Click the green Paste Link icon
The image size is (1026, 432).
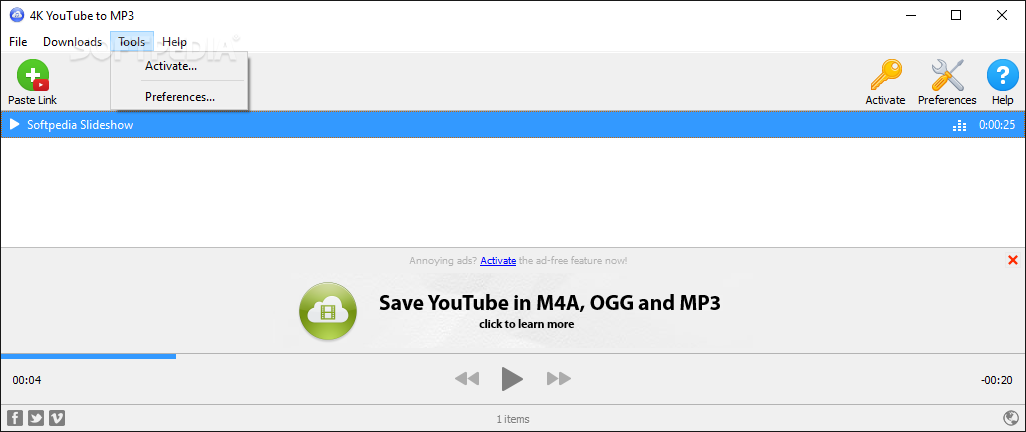click(33, 75)
